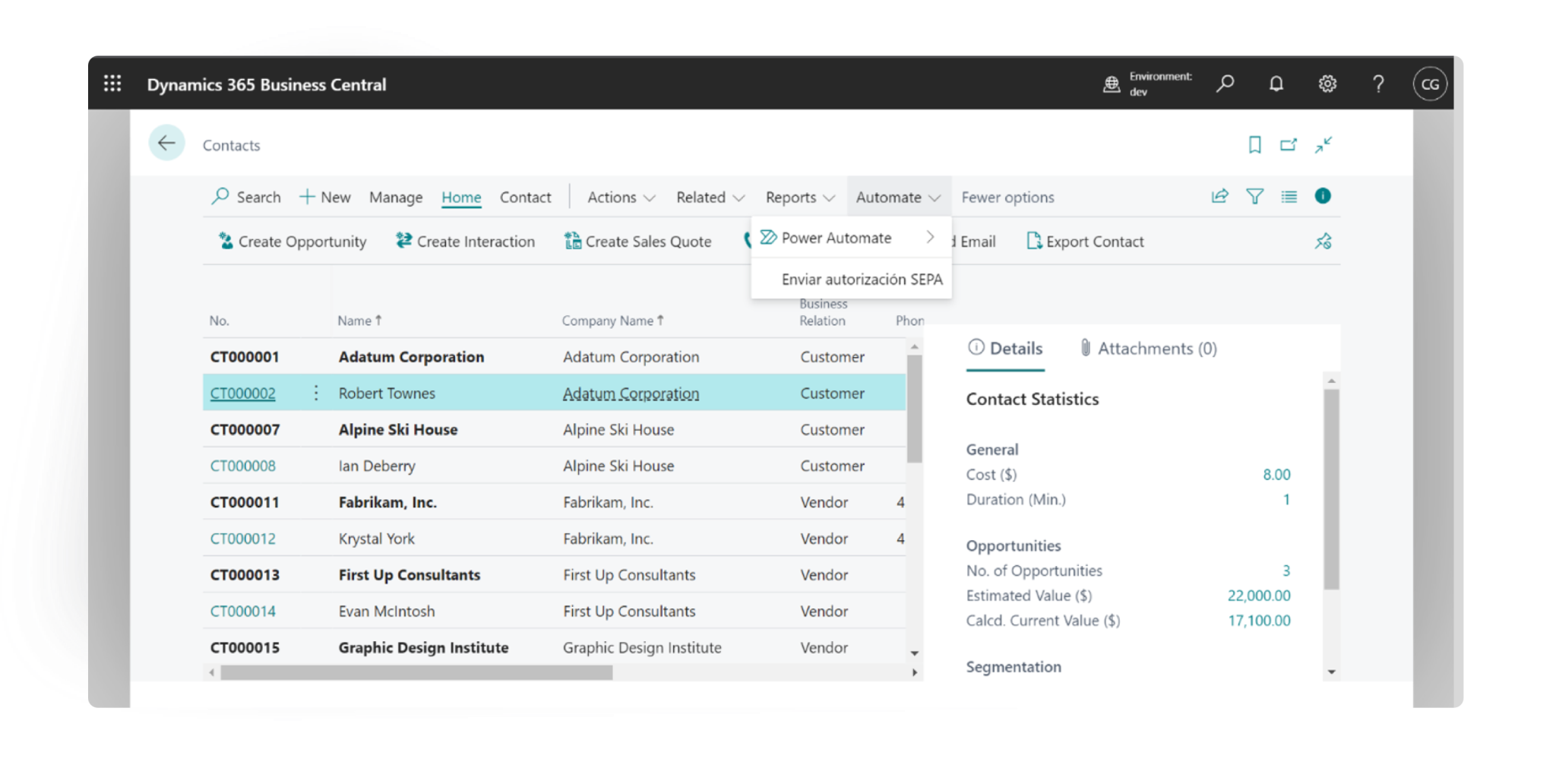The height and width of the screenshot is (784, 1556).
Task: Open the filter pane funnel icon
Action: point(1254,197)
